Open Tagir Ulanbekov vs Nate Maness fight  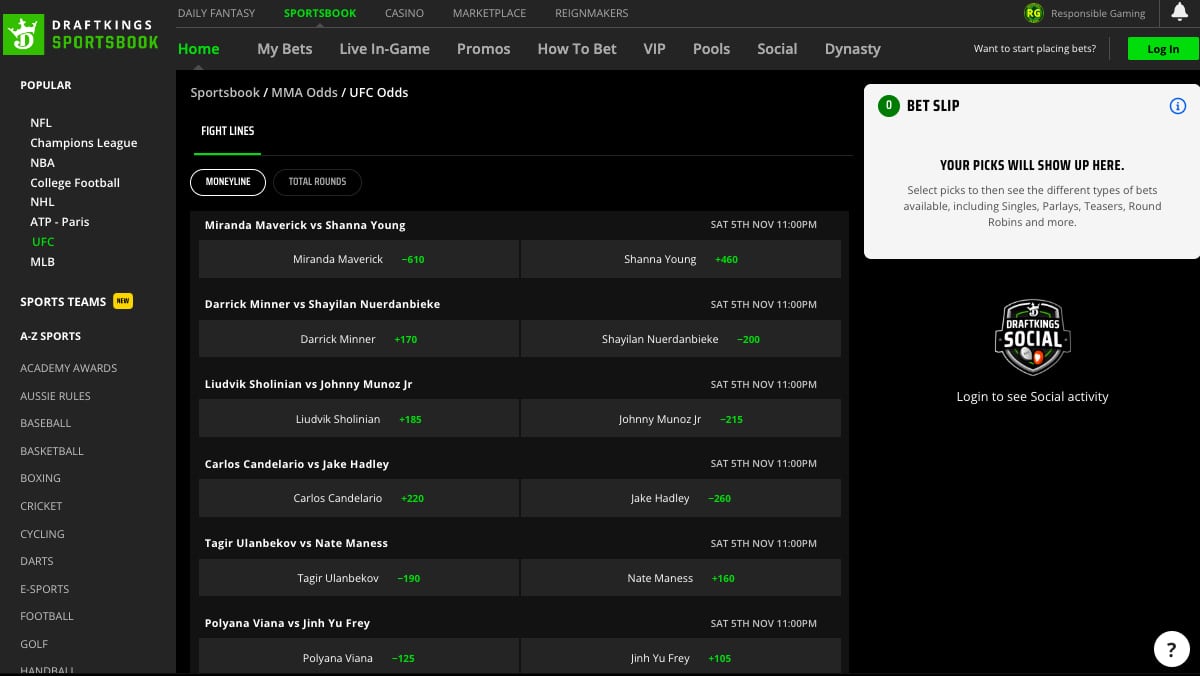pos(296,543)
